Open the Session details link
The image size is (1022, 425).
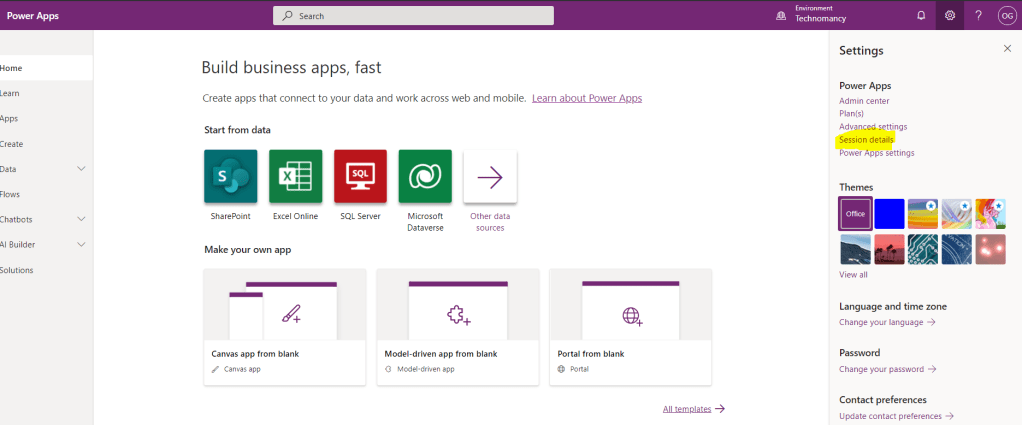click(x=866, y=140)
